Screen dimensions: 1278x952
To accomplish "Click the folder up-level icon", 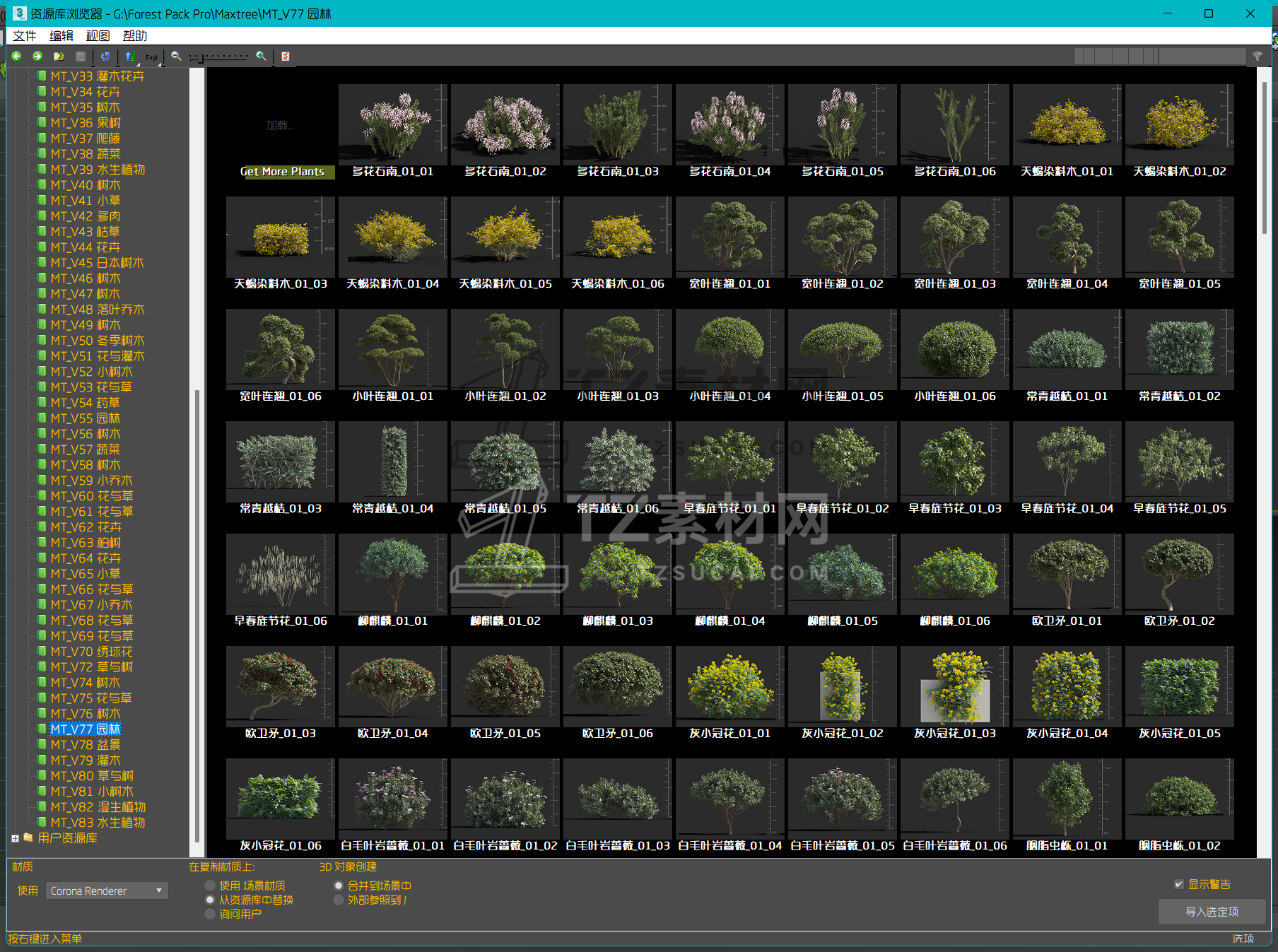I will click(59, 56).
